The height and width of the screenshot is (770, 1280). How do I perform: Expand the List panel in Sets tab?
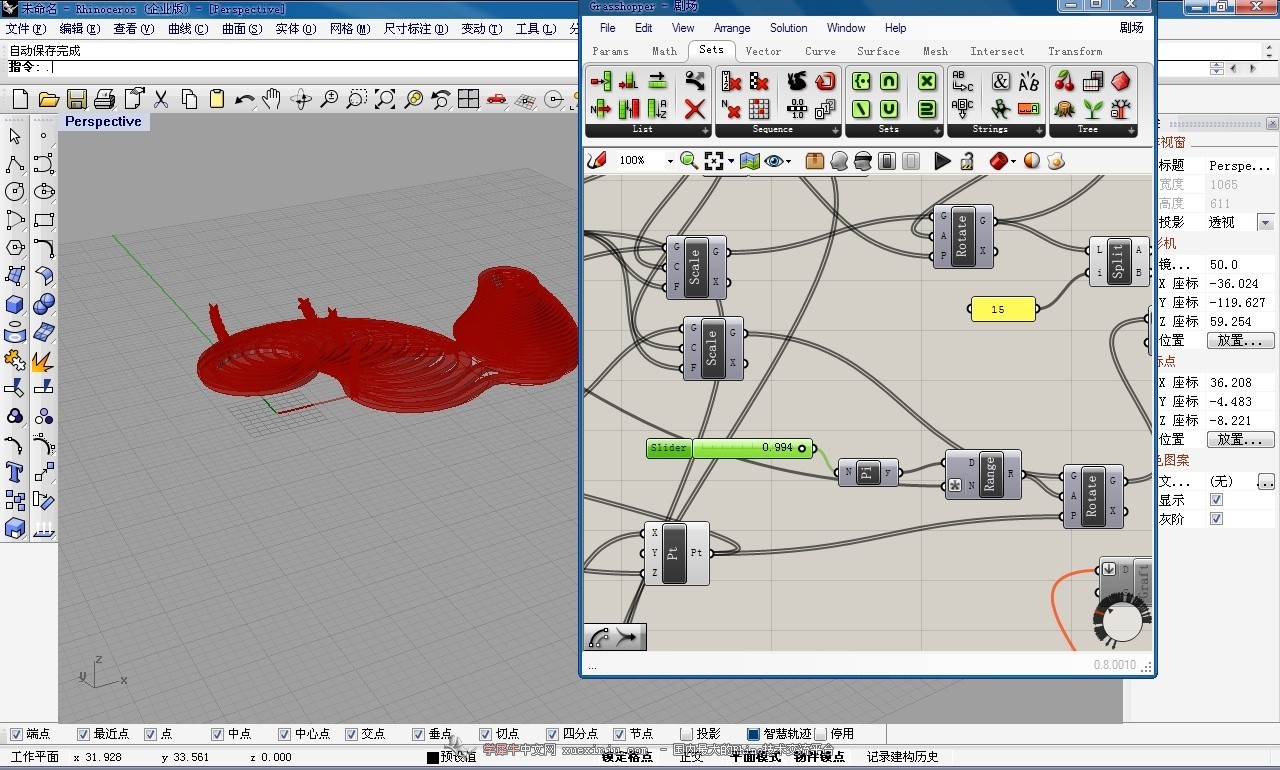pyautogui.click(x=705, y=131)
